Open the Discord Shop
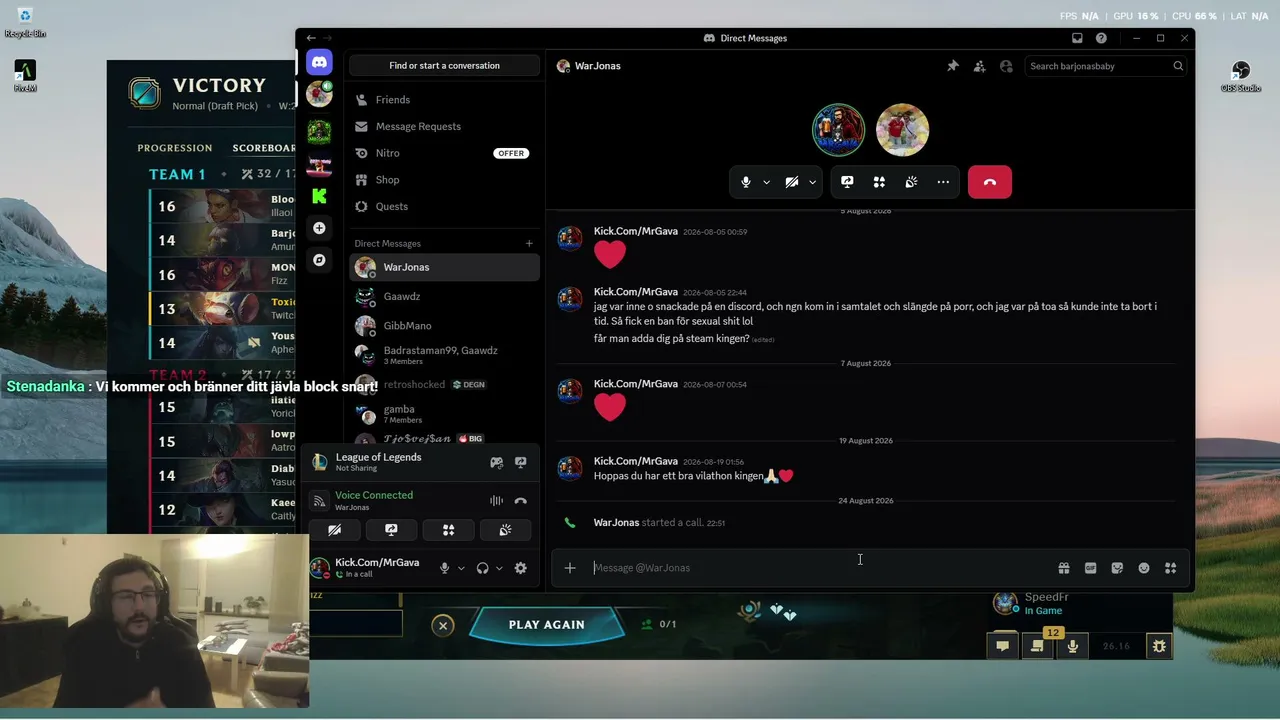Screen dimensions: 1280x720 point(444,180)
